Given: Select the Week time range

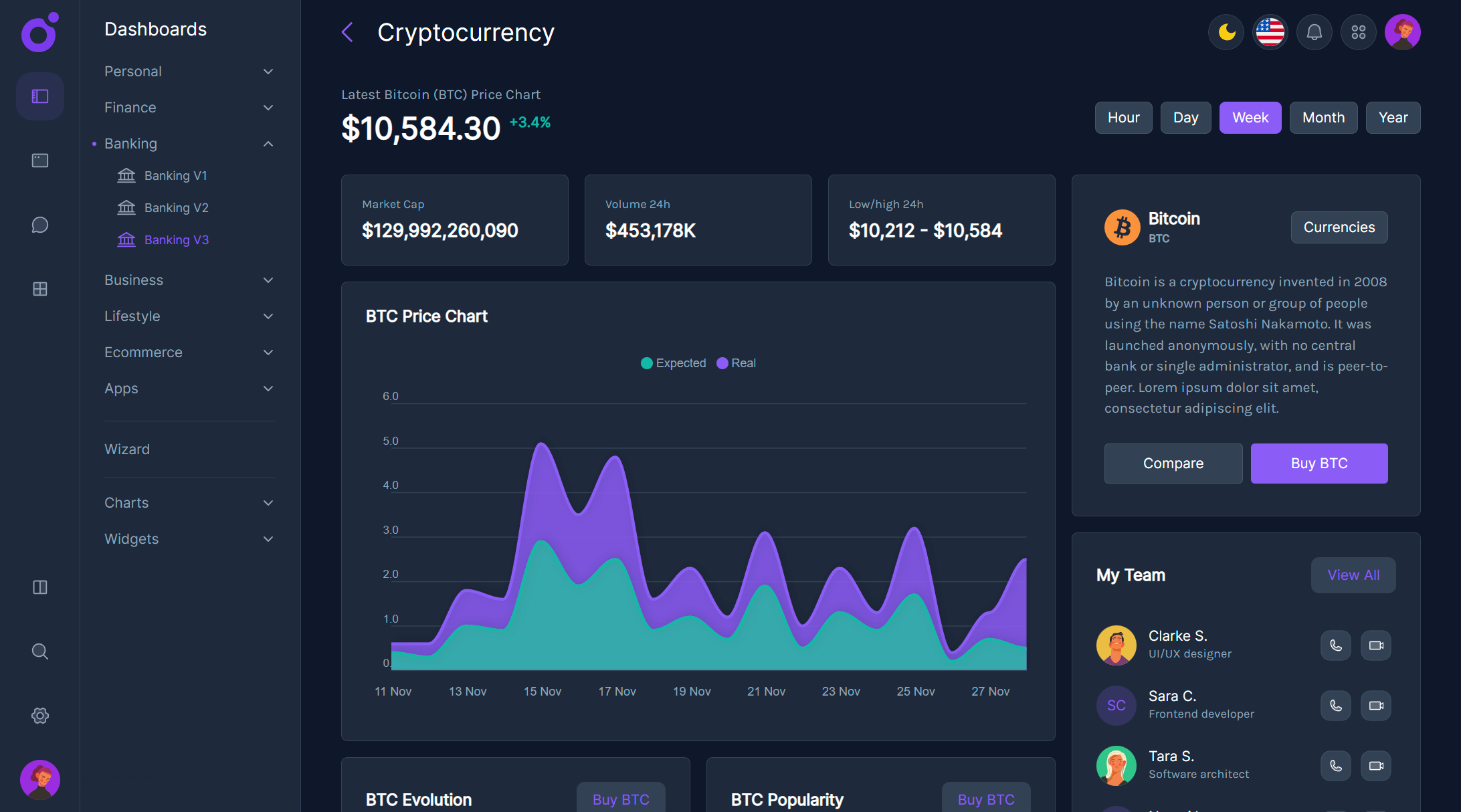Looking at the screenshot, I should (x=1250, y=117).
